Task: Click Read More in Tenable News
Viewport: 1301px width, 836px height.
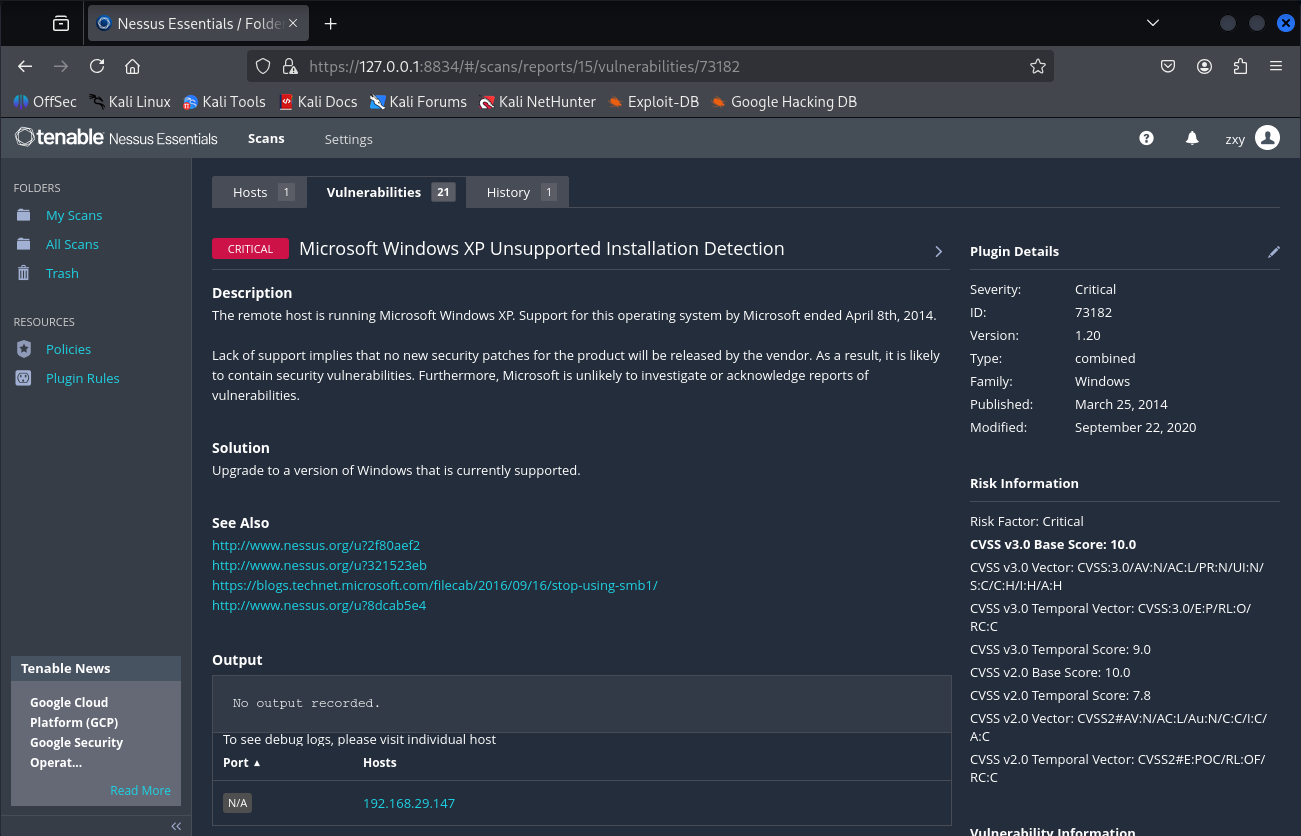Action: pyautogui.click(x=140, y=790)
